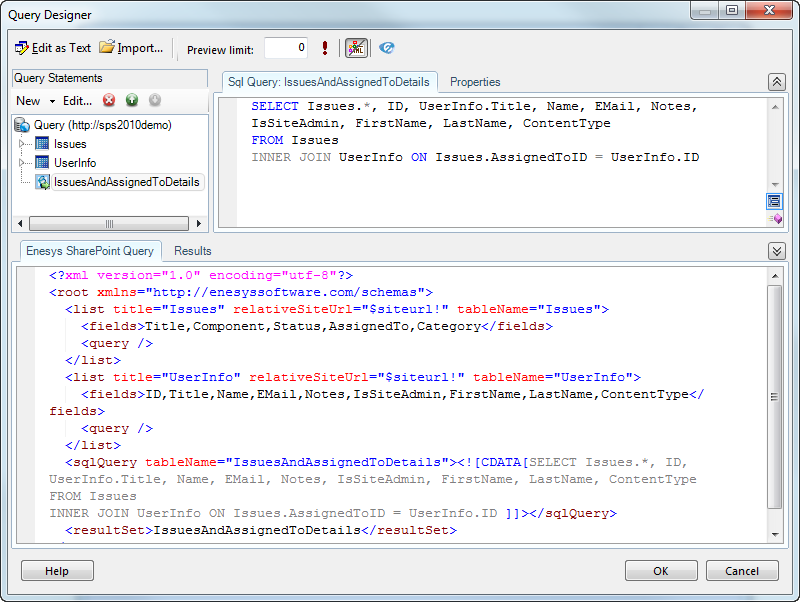Toggle the XML view icon in toolbar
This screenshot has height=602, width=800.
coord(356,48)
